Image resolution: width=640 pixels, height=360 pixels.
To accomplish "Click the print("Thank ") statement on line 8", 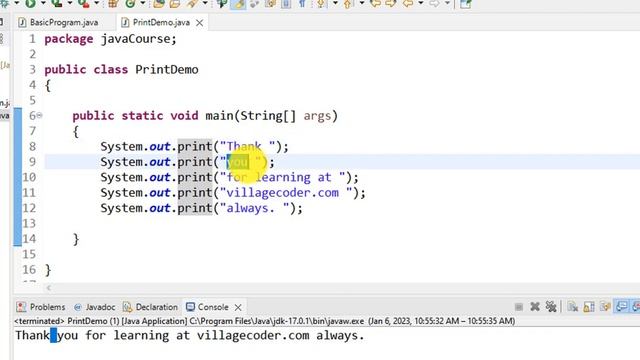I will coord(194,147).
